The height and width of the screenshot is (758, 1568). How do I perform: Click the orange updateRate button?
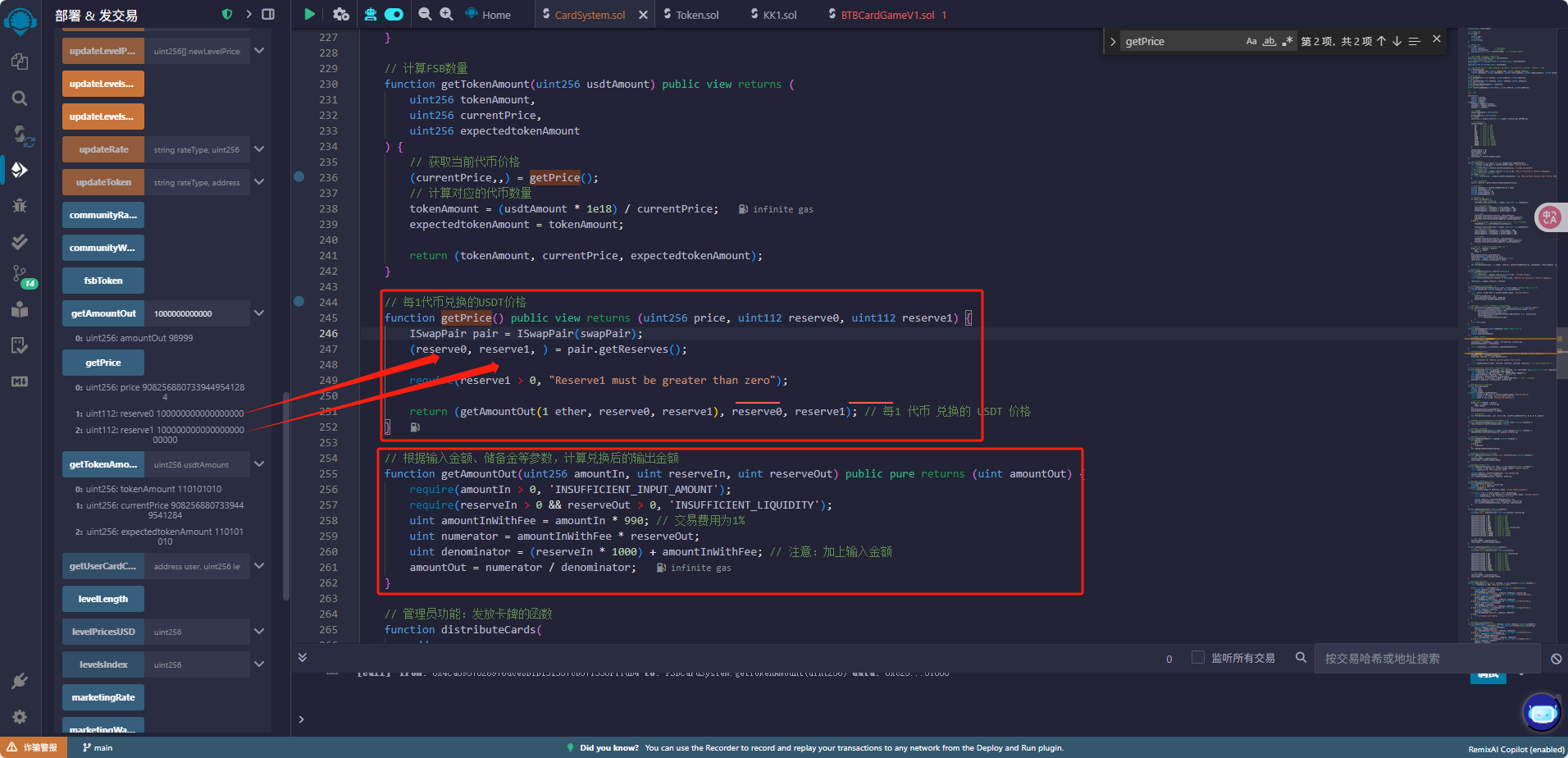103,149
